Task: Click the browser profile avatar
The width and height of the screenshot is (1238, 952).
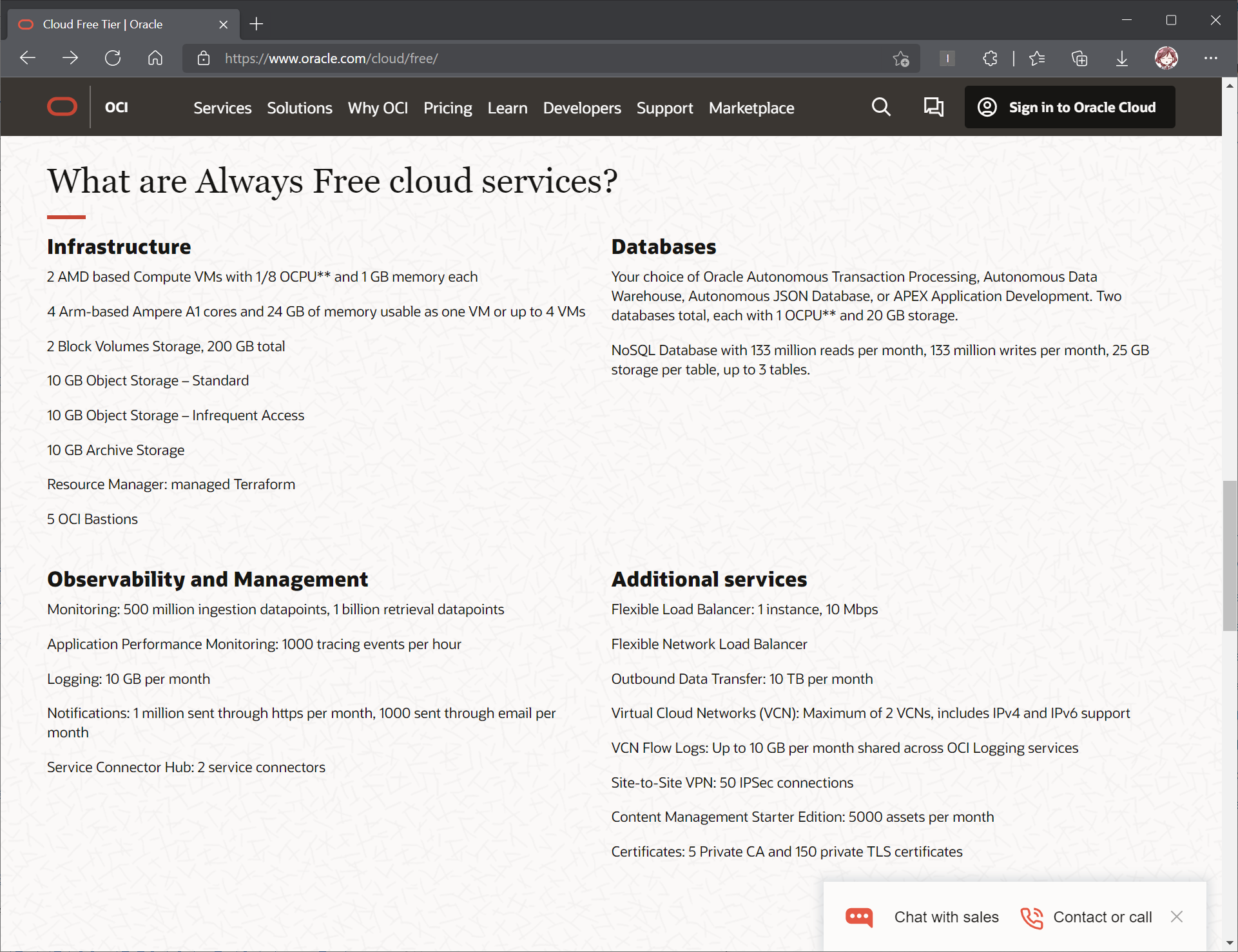Action: tap(1166, 58)
